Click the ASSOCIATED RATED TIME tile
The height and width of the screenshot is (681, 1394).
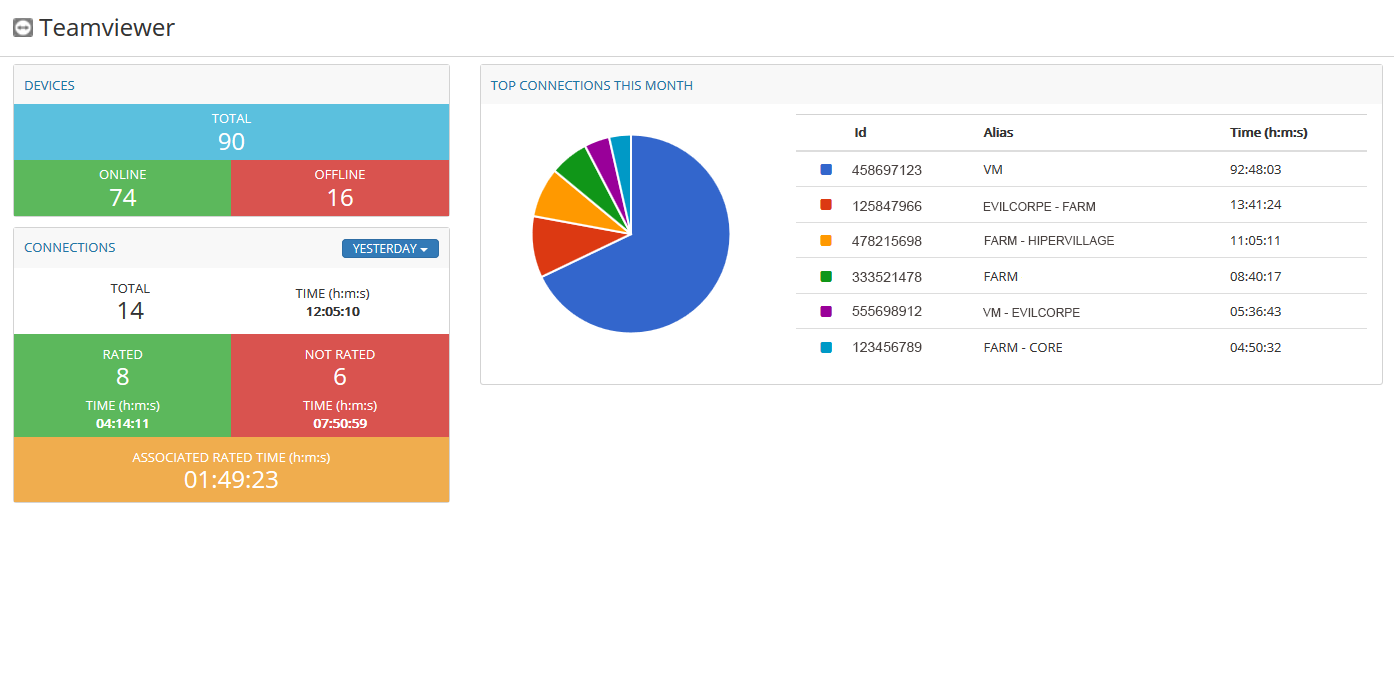click(x=231, y=469)
